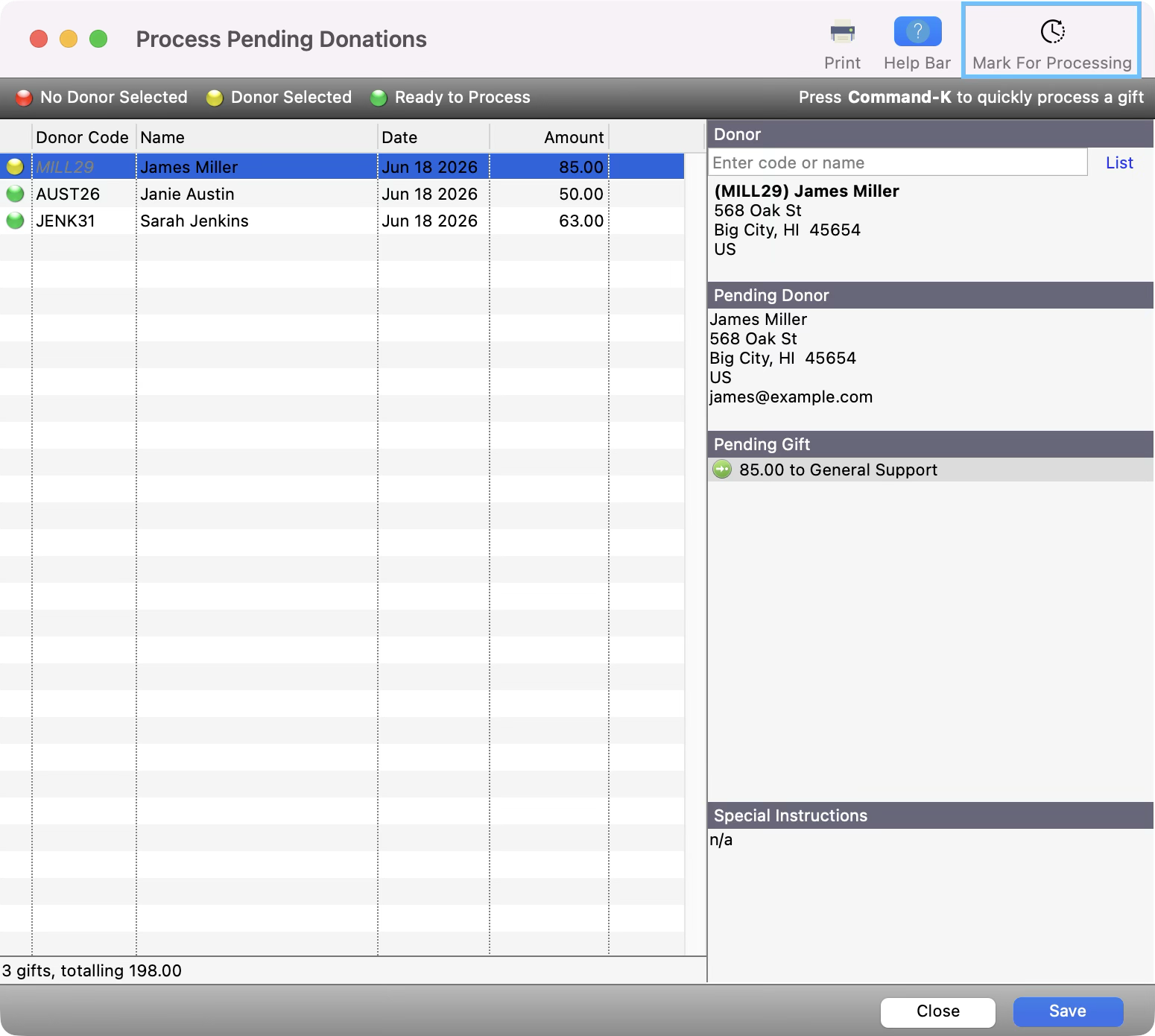This screenshot has width=1155, height=1036.
Task: Open the donor List link
Action: coord(1119,162)
